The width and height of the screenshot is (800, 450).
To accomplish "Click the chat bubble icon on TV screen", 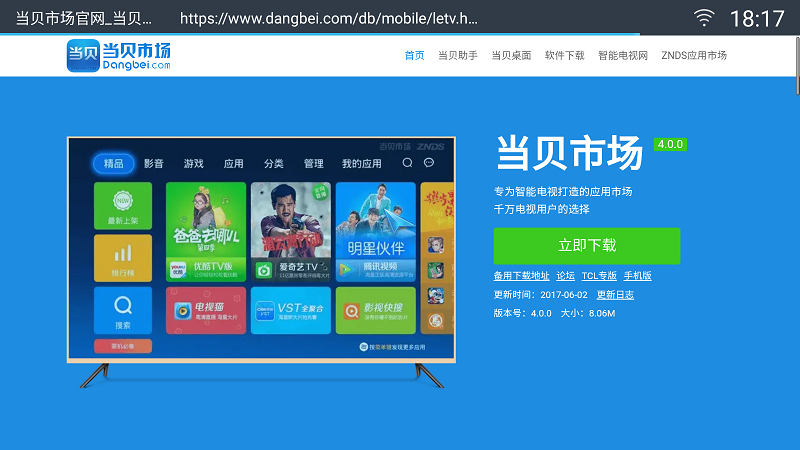I will tap(429, 163).
